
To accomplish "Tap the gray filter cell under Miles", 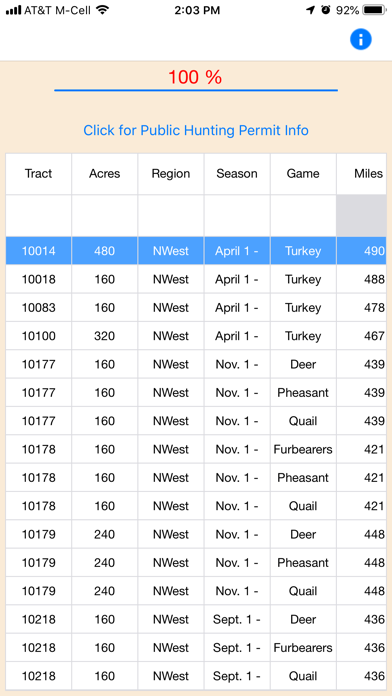I will (361, 215).
